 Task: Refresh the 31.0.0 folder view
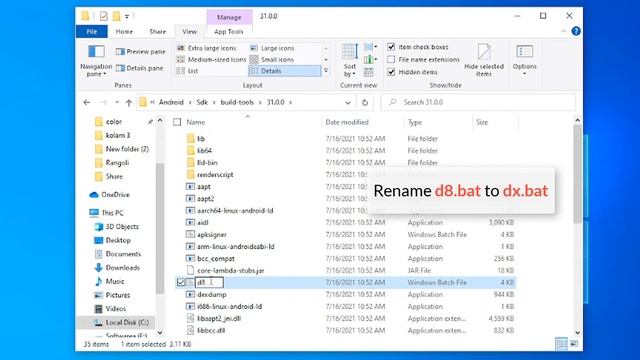(365, 102)
